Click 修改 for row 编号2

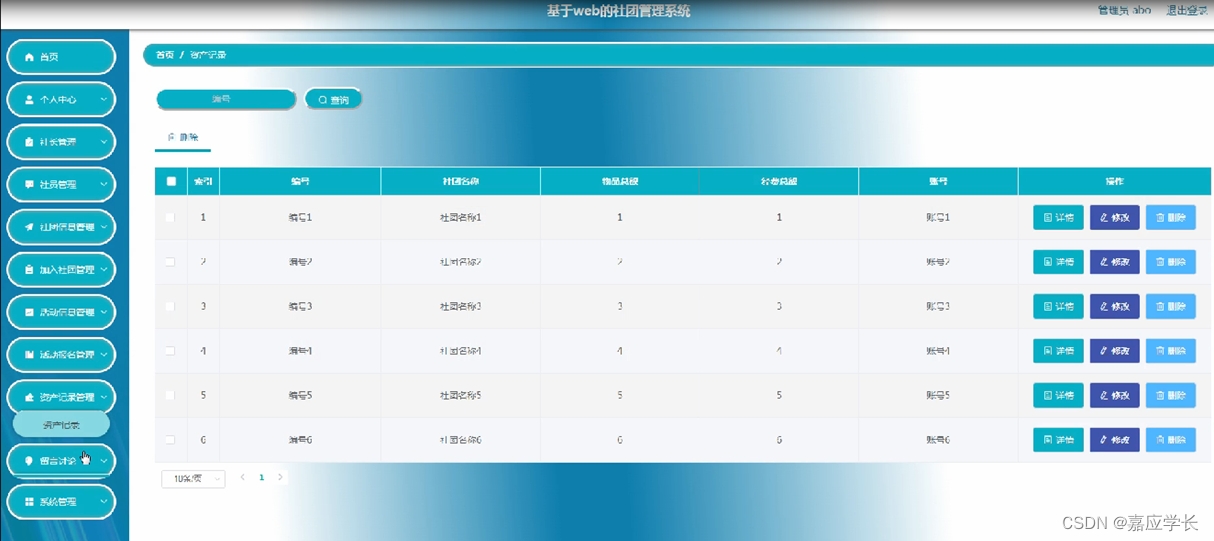[1114, 262]
